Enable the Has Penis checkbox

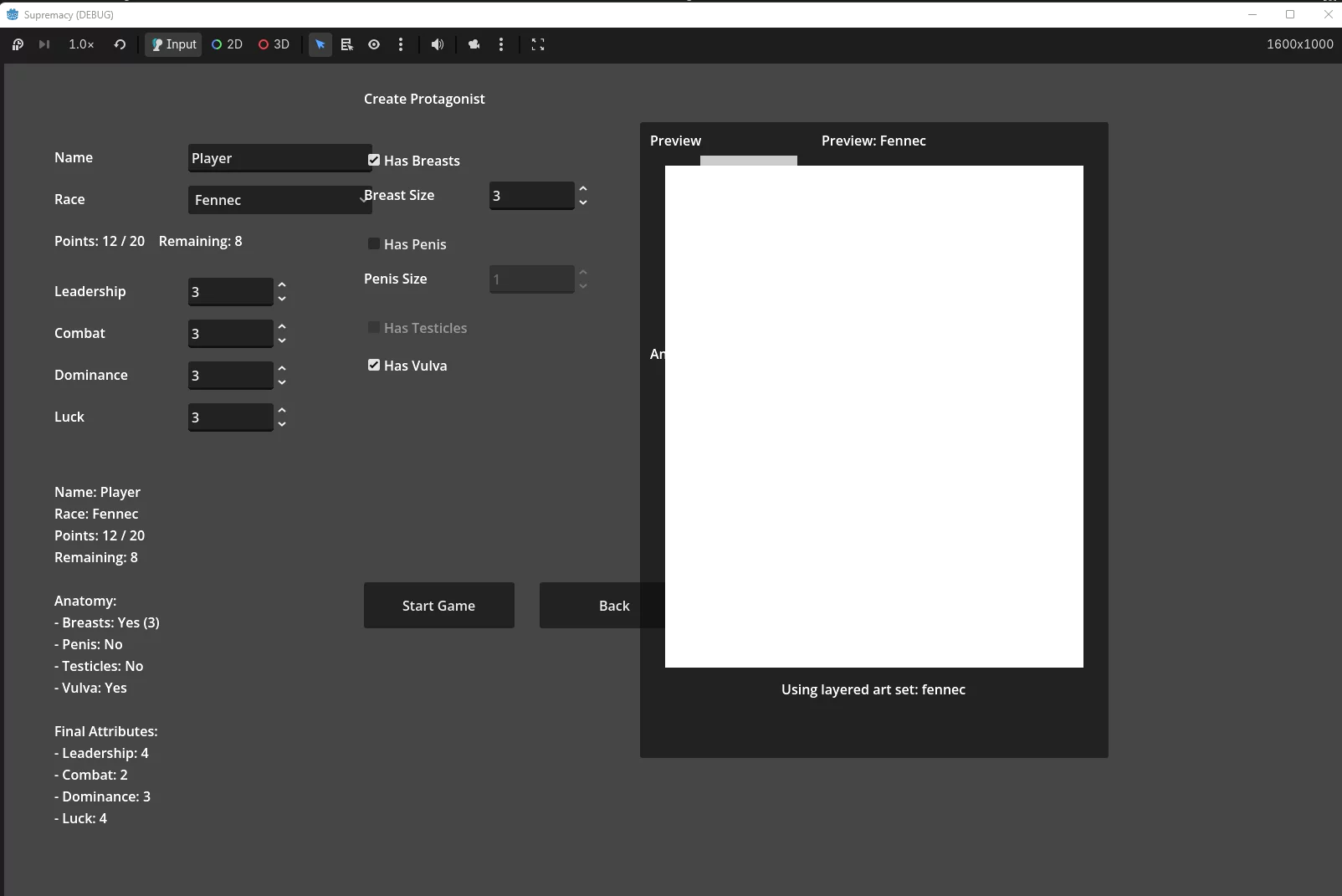click(x=374, y=243)
